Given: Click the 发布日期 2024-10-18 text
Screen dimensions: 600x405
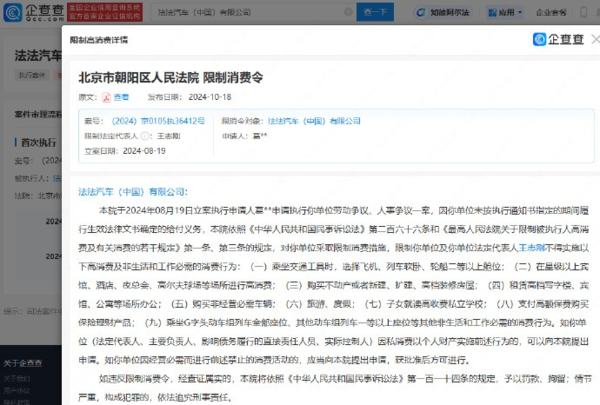Looking at the screenshot, I should (189, 97).
